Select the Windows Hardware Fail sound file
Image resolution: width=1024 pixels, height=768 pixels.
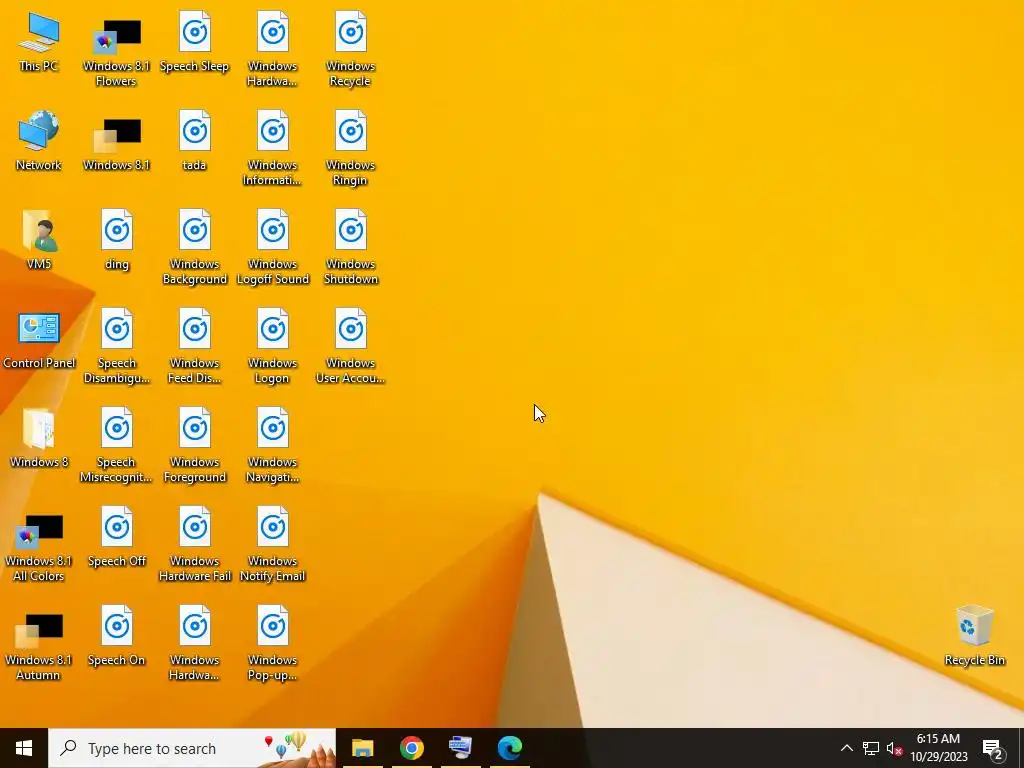(x=195, y=545)
